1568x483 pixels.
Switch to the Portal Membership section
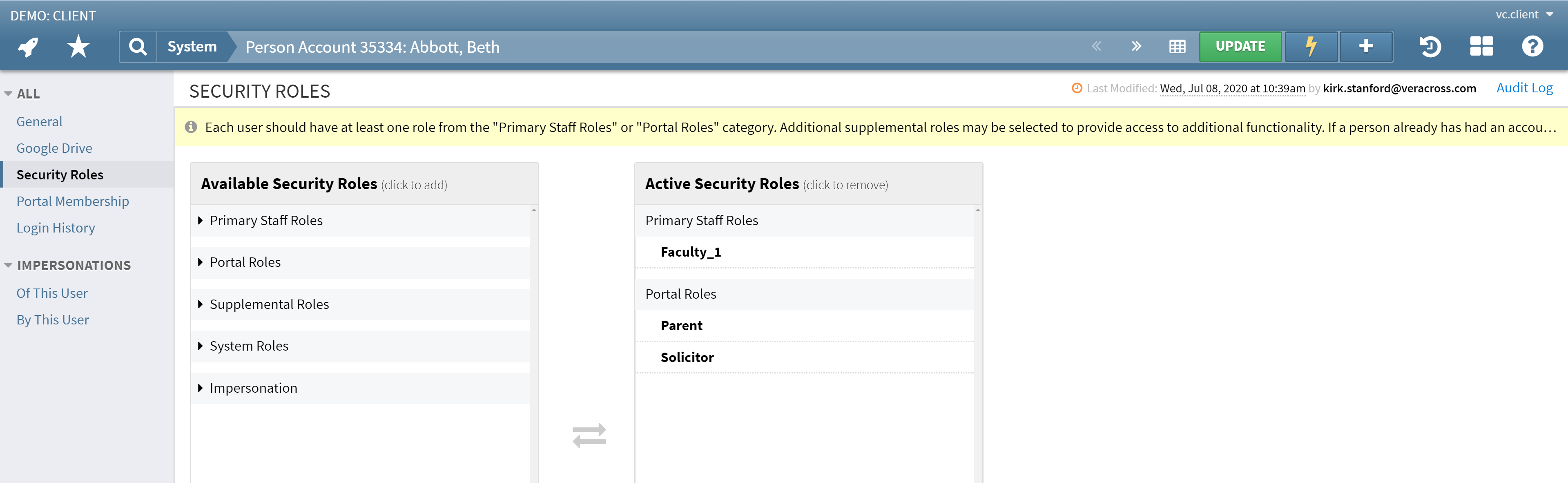(72, 201)
